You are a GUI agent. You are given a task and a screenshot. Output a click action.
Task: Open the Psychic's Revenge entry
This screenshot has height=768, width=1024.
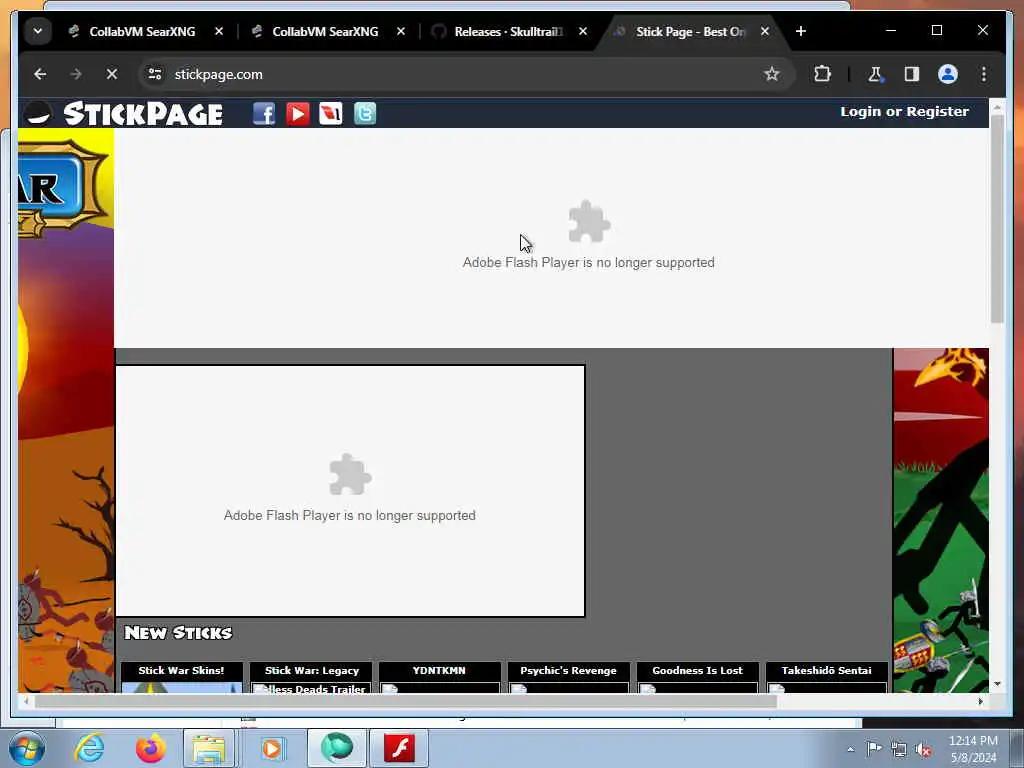pos(568,677)
